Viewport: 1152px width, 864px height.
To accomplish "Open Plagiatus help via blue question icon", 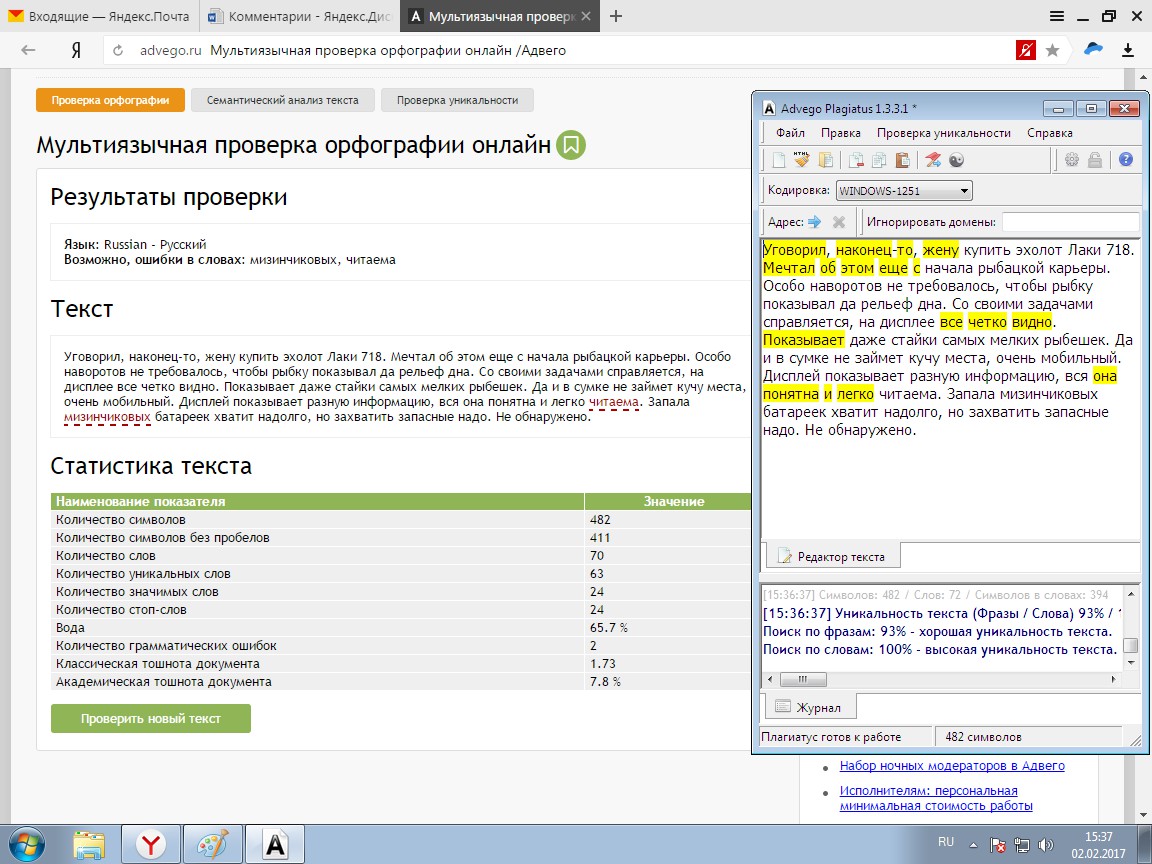I will tap(1126, 159).
